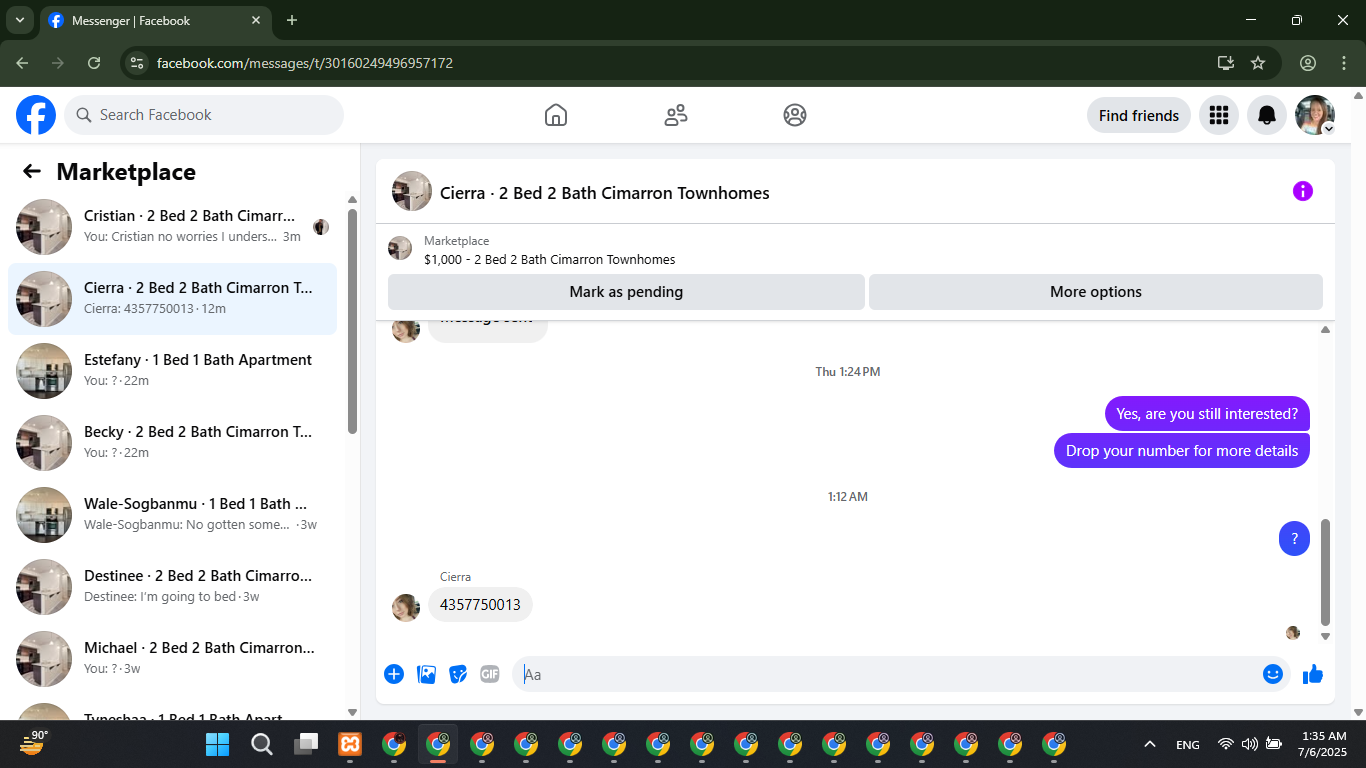
Task: Click the message text field
Action: (888, 674)
